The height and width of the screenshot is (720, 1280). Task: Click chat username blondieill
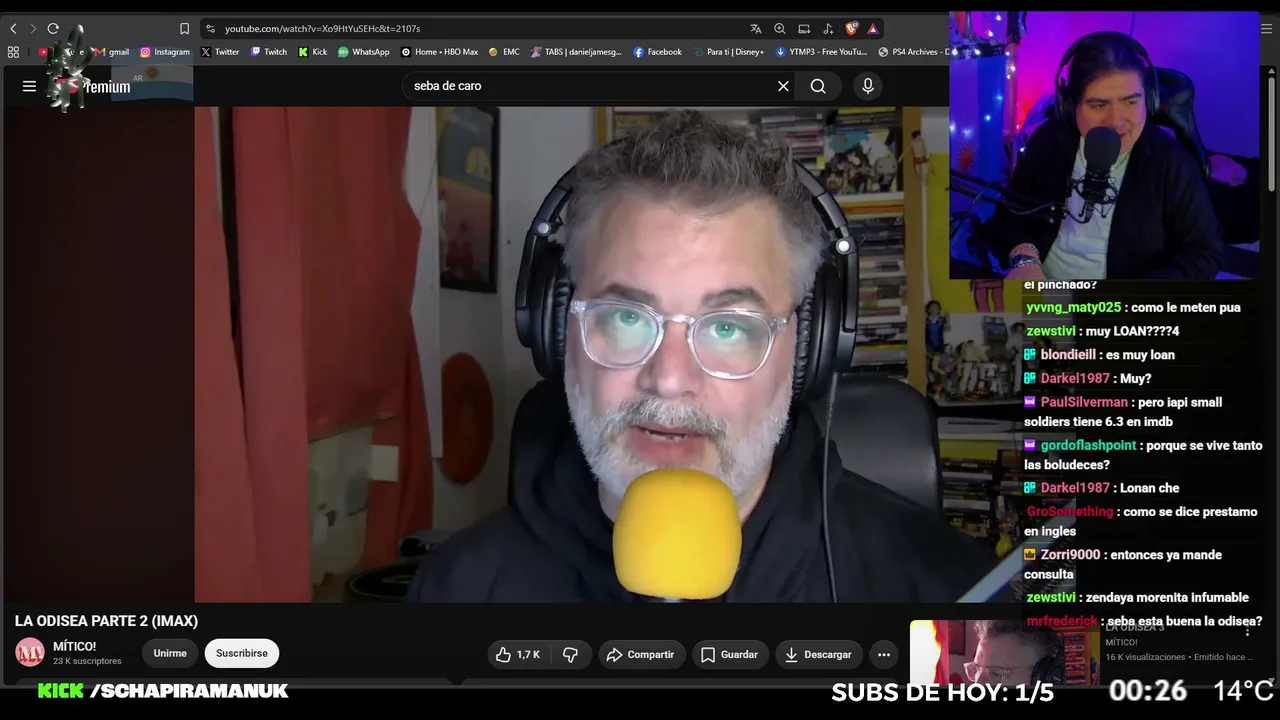(1068, 355)
